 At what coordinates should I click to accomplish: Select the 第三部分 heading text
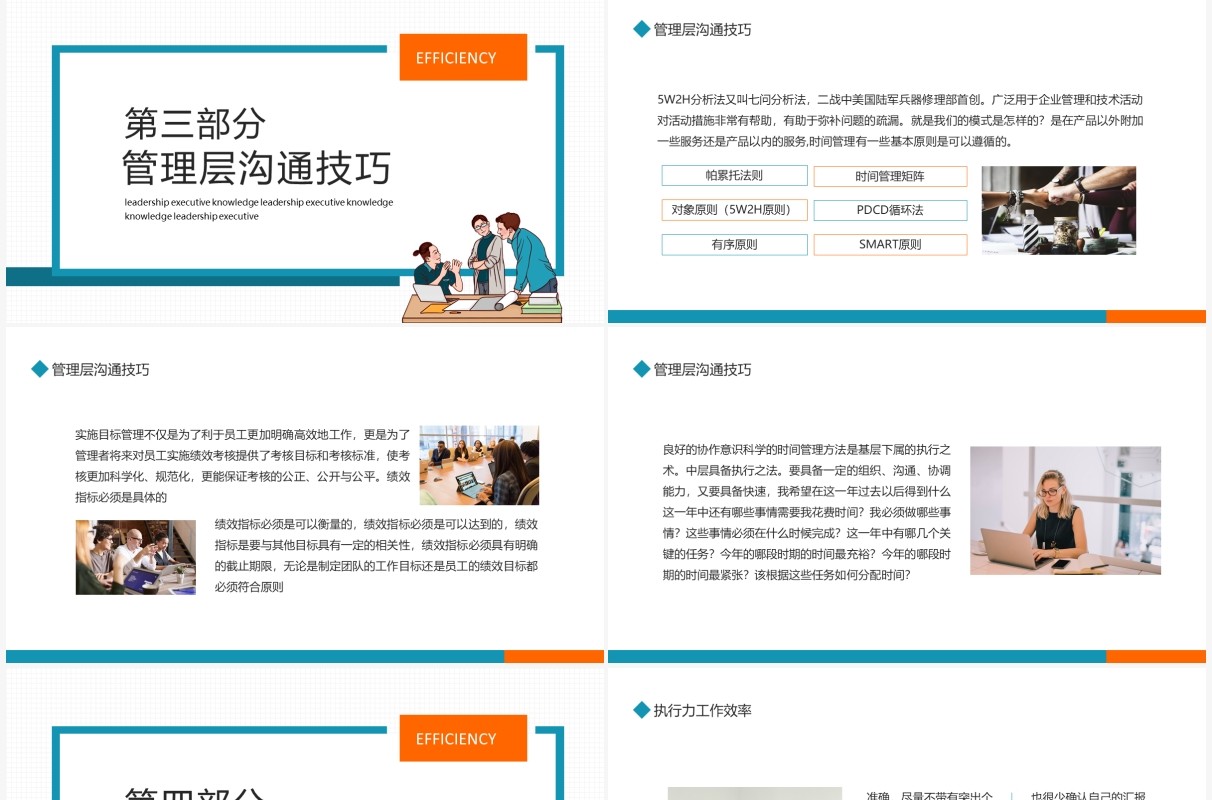[195, 124]
